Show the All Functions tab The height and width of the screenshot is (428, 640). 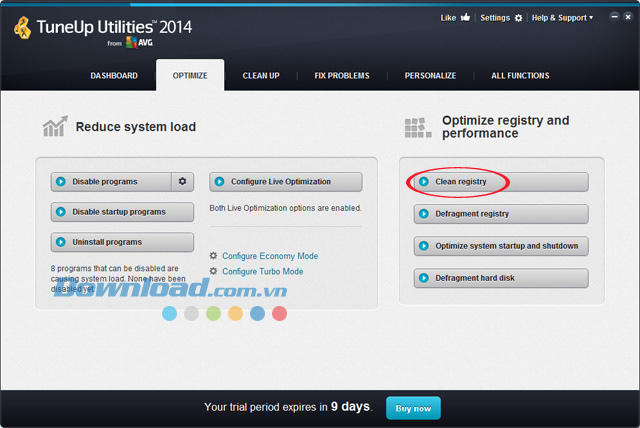tap(520, 75)
